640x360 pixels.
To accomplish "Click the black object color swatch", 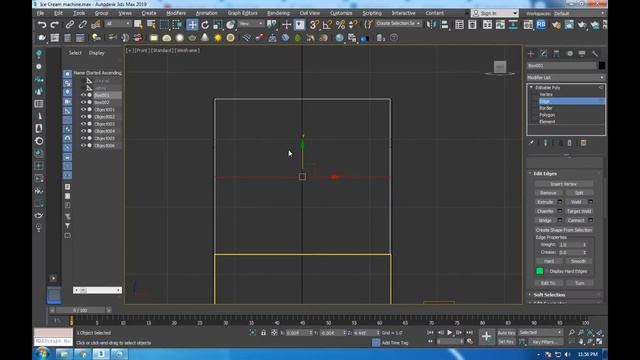I will coord(602,65).
